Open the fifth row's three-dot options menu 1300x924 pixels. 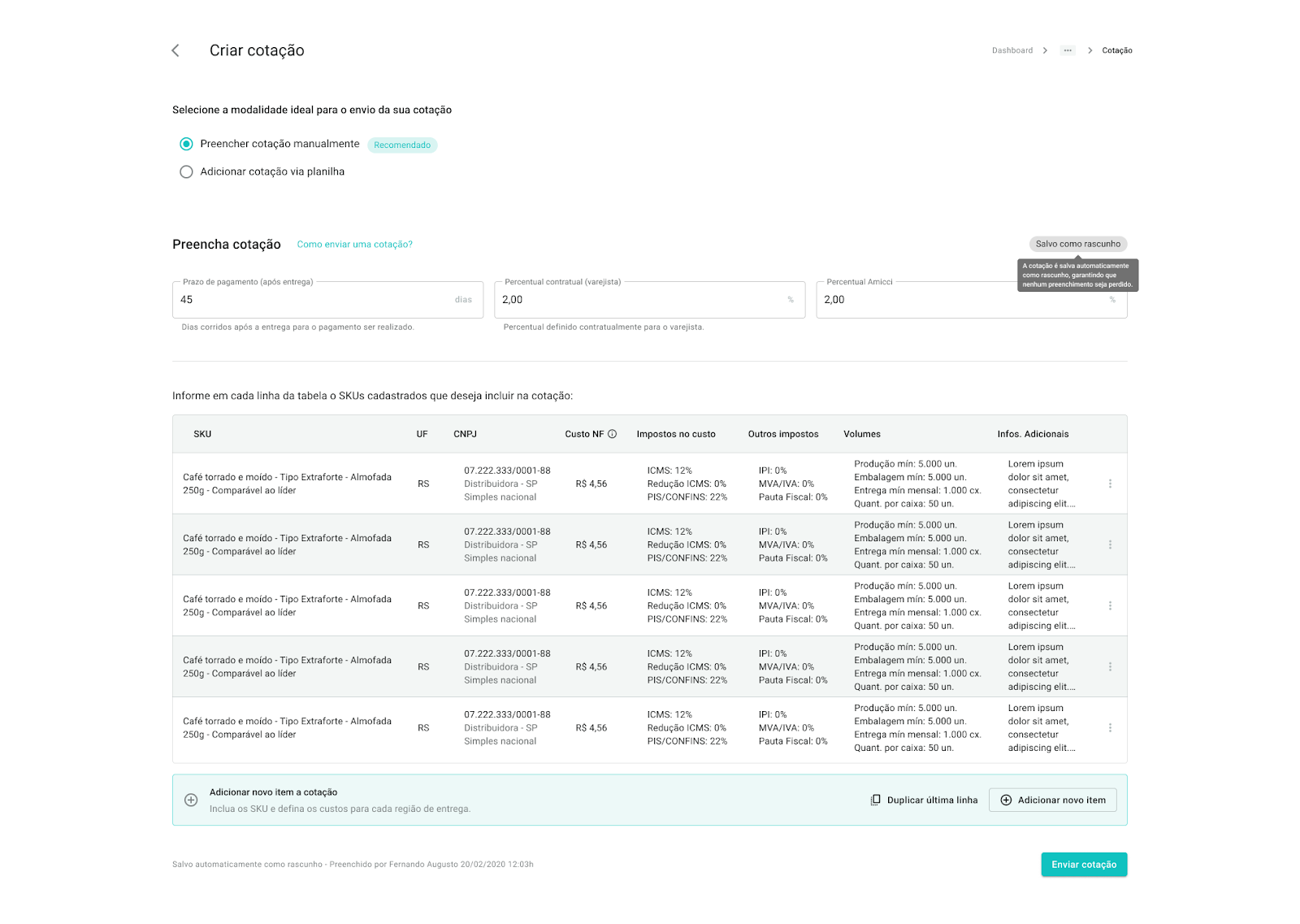point(1110,728)
